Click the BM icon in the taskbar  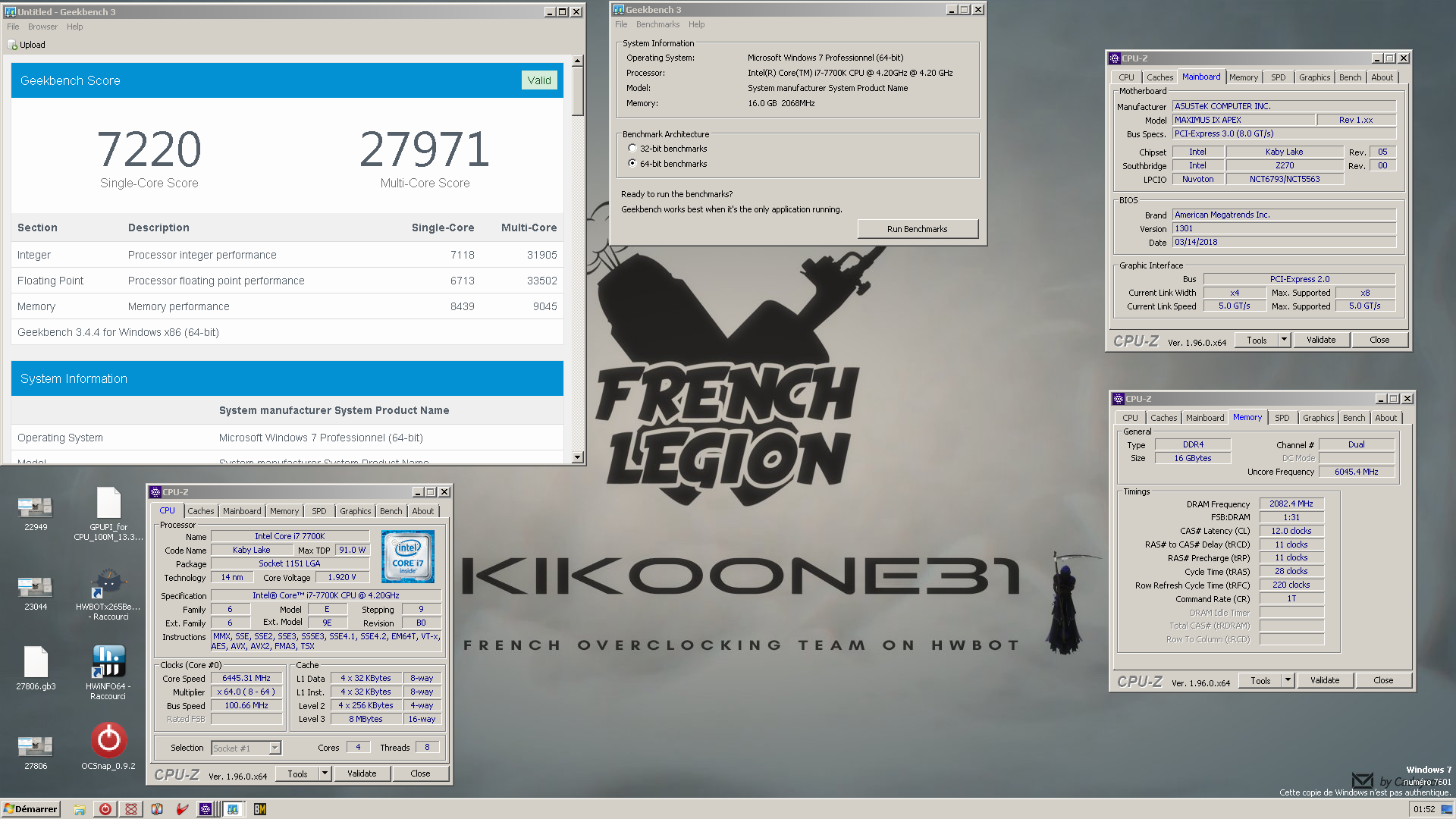click(260, 809)
